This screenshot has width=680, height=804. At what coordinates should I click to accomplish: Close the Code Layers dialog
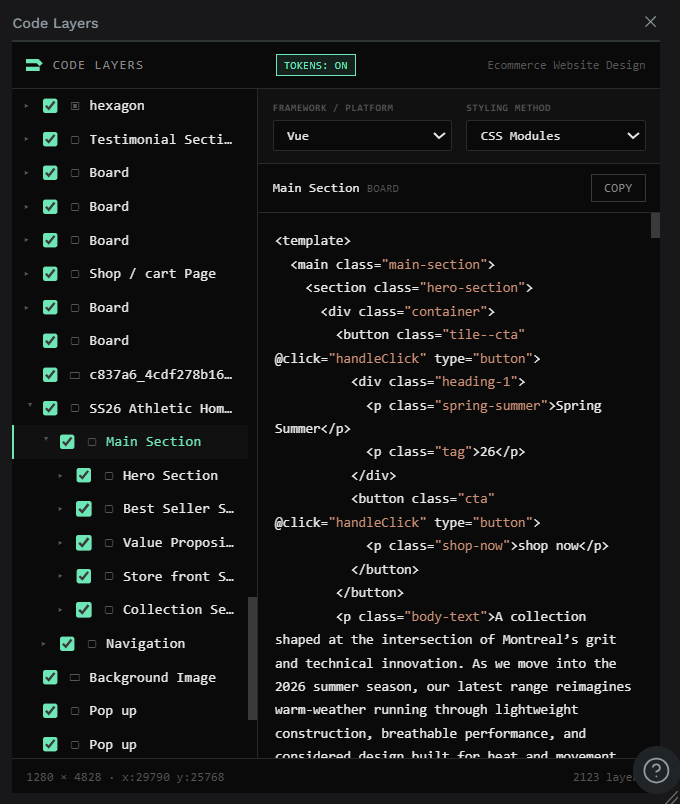[650, 22]
